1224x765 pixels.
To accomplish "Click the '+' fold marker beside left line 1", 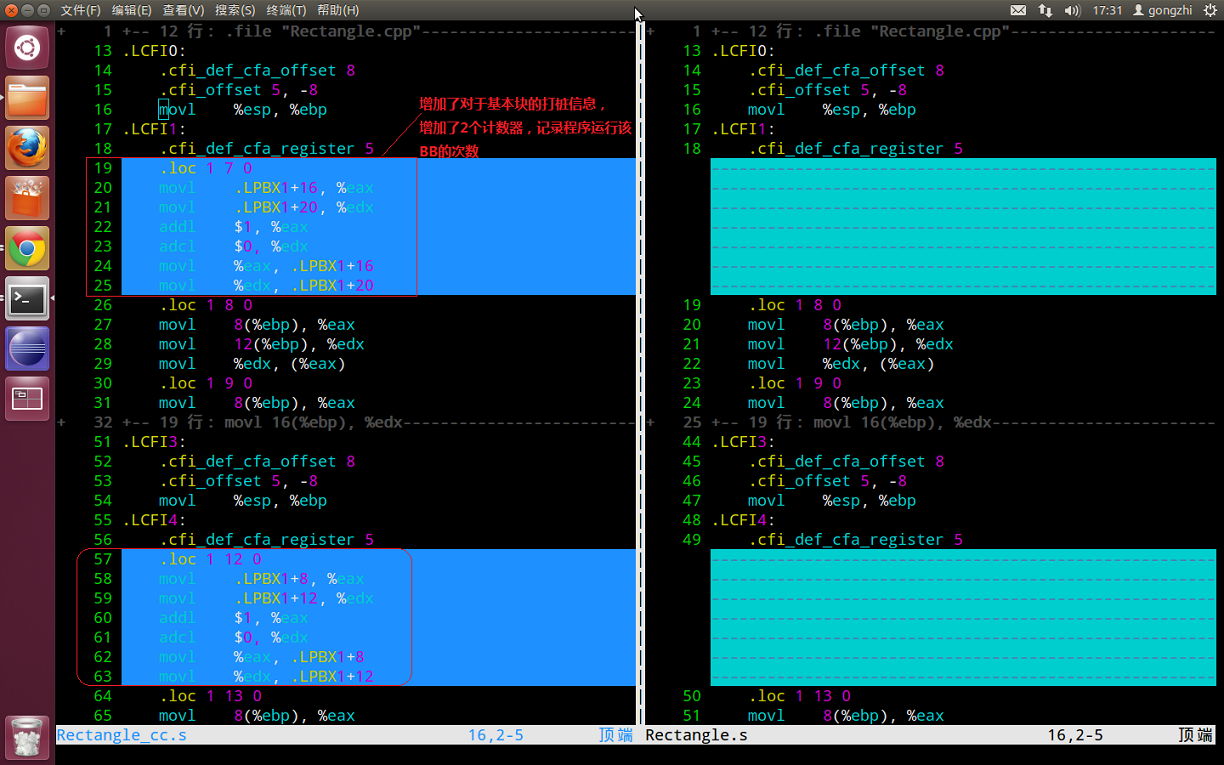I will tap(62, 31).
